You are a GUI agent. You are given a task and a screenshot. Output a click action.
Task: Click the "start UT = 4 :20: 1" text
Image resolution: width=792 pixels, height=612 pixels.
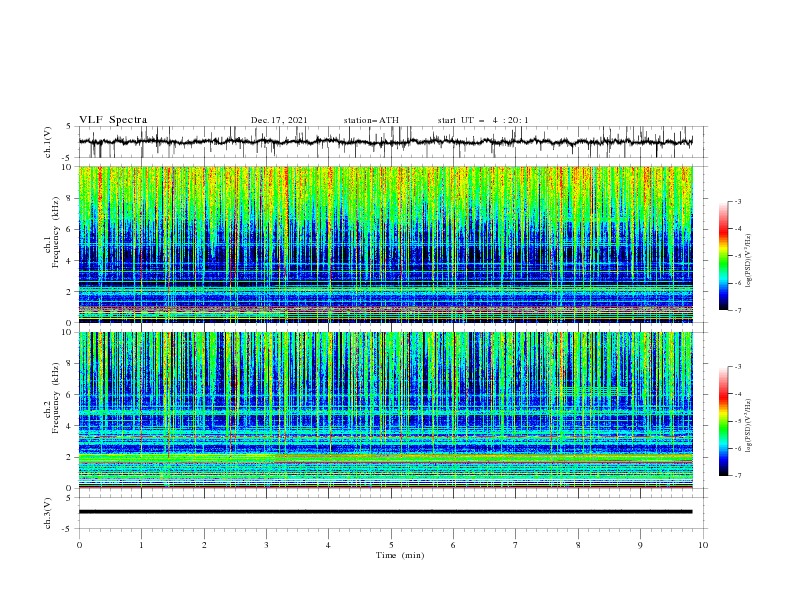483,120
